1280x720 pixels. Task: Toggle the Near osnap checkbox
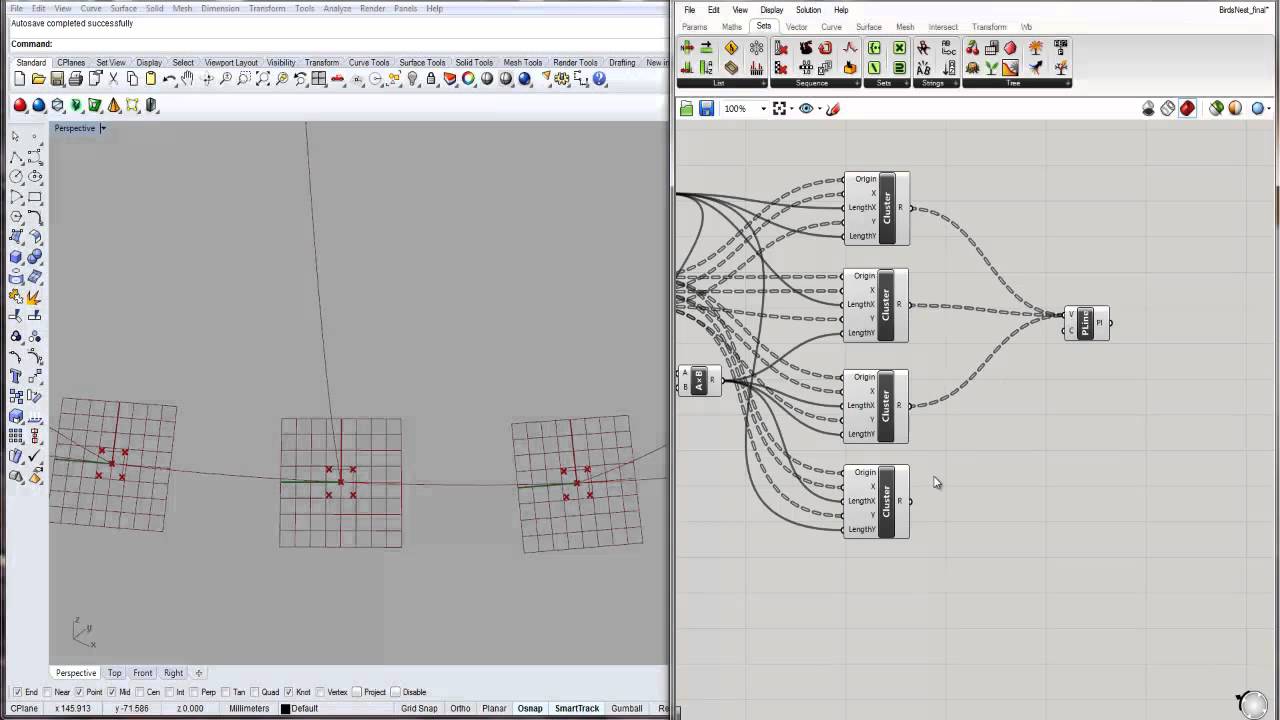(x=48, y=692)
